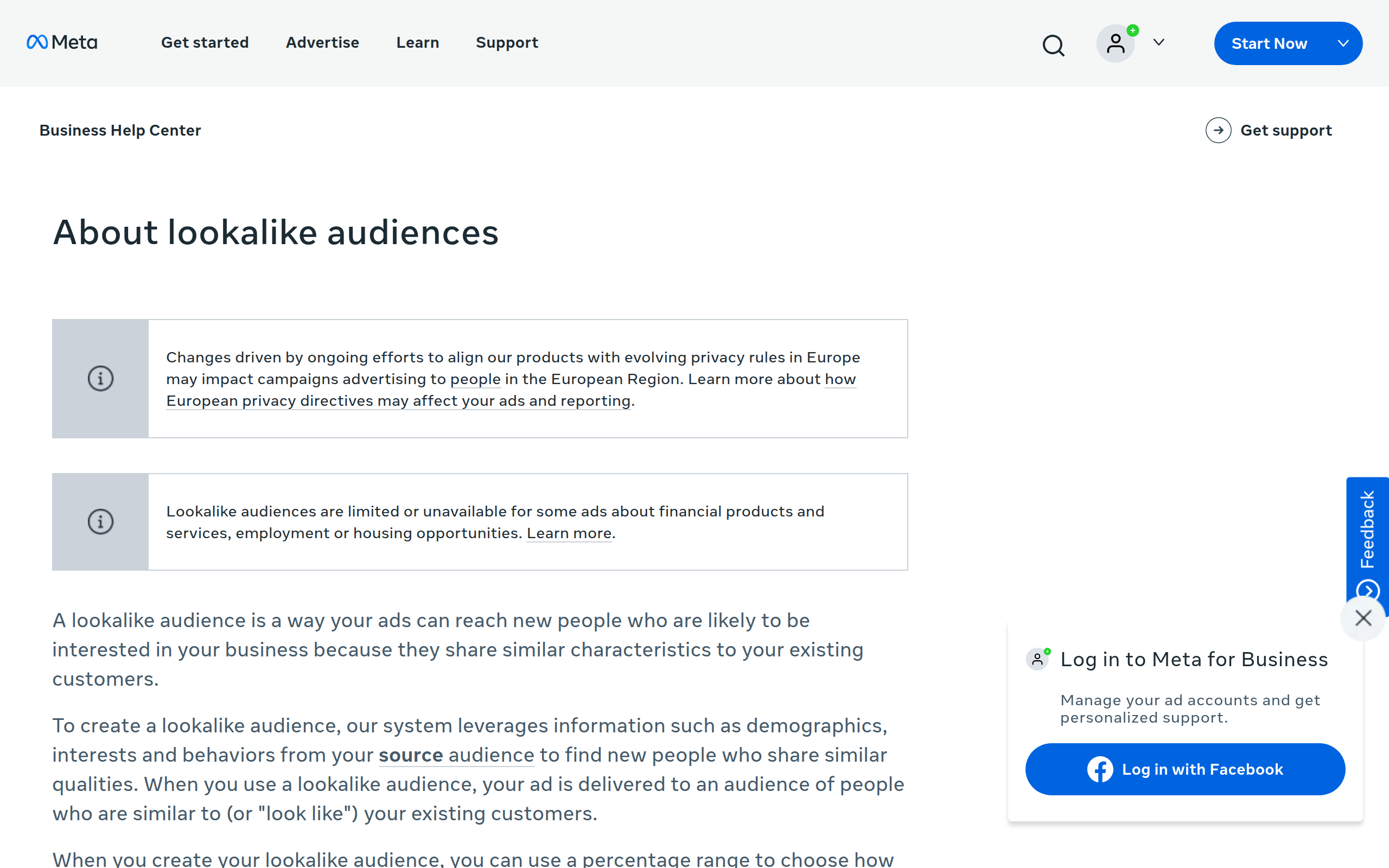1389x868 pixels.
Task: Navigate to Business Help Center
Action: (x=120, y=130)
